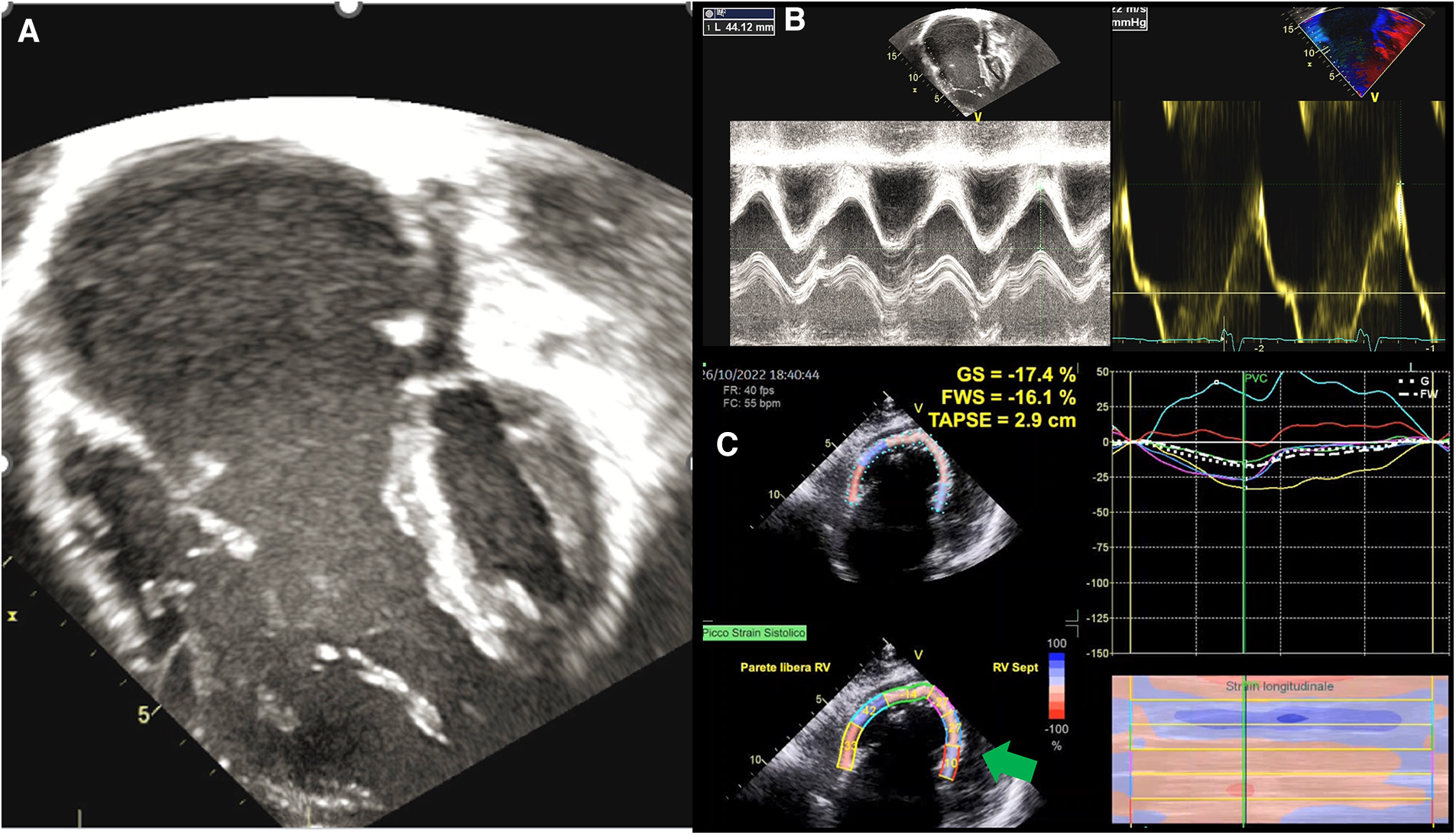Click the green arrow pointing at the septum
Viewport: 1456px width, 835px height.
1009,764
